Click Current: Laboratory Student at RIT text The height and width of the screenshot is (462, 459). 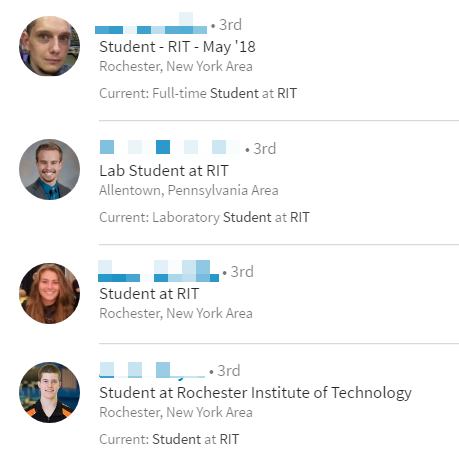click(204, 217)
